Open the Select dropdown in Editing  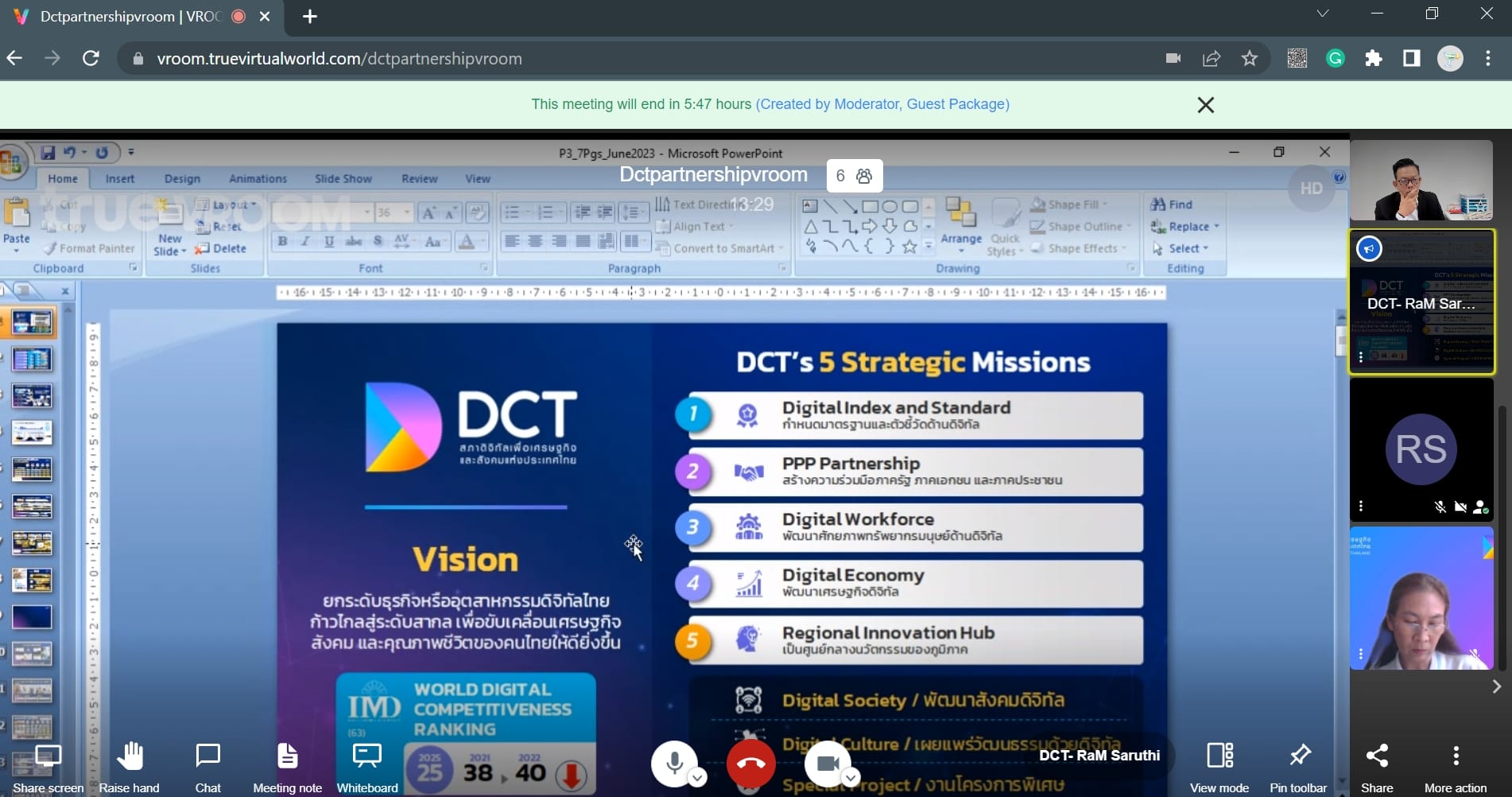[1180, 248]
